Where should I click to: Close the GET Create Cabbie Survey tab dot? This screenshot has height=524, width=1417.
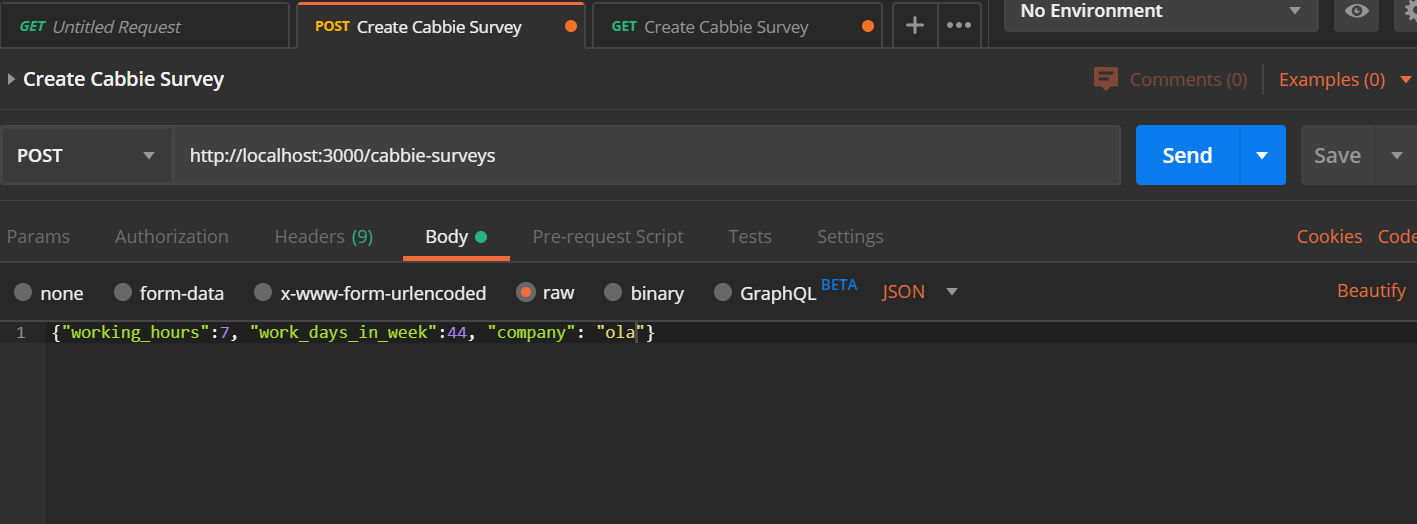pyautogui.click(x=868, y=27)
